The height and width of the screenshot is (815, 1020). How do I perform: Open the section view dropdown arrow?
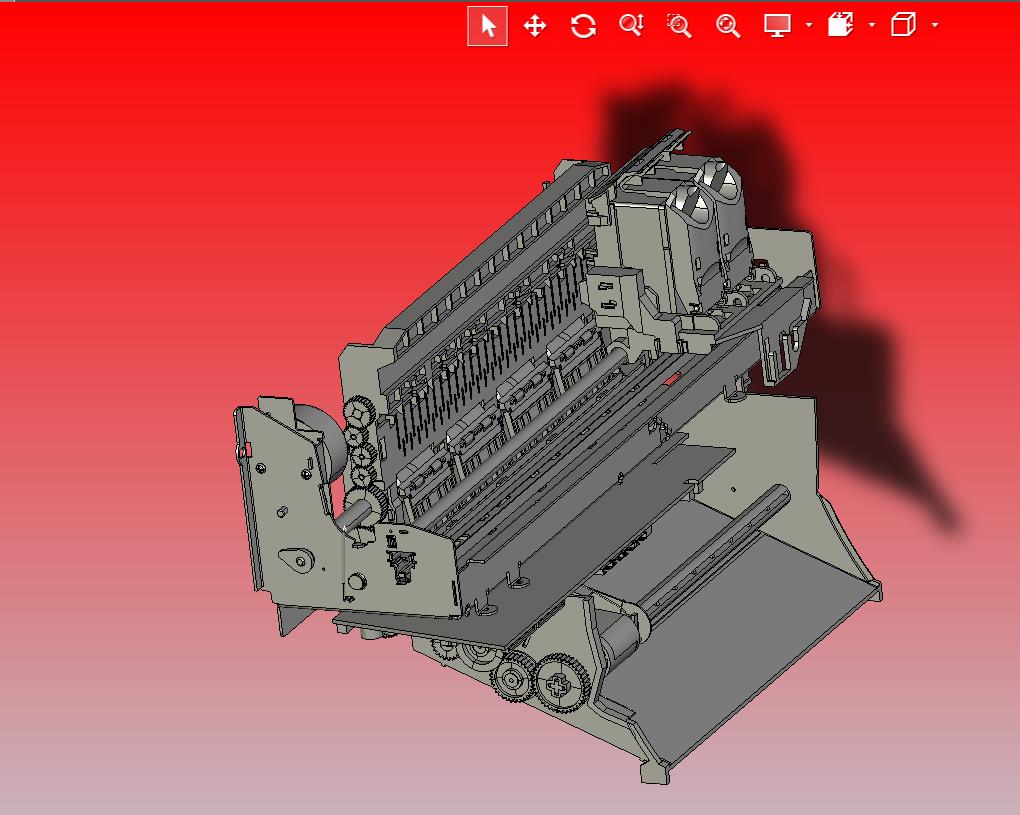[872, 25]
